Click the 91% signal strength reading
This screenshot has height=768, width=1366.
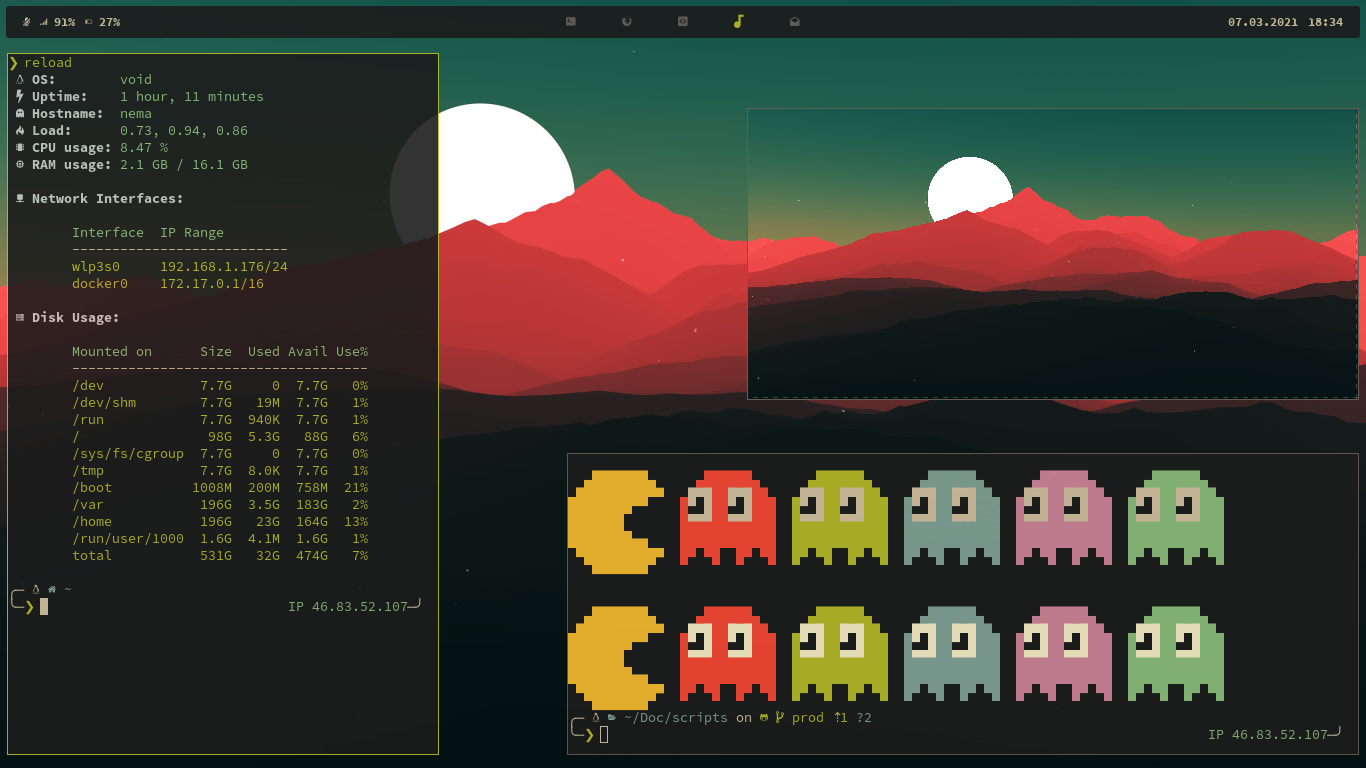click(64, 21)
